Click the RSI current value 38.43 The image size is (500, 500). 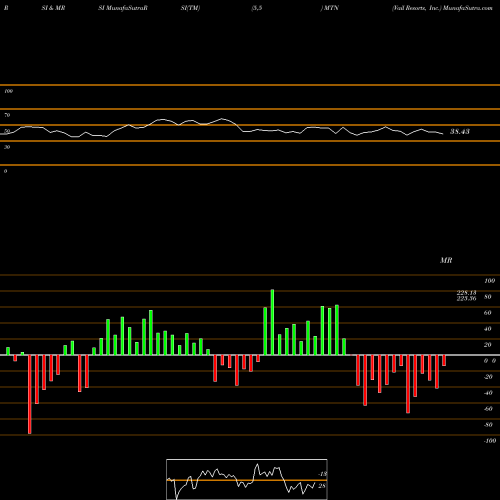tap(460, 132)
